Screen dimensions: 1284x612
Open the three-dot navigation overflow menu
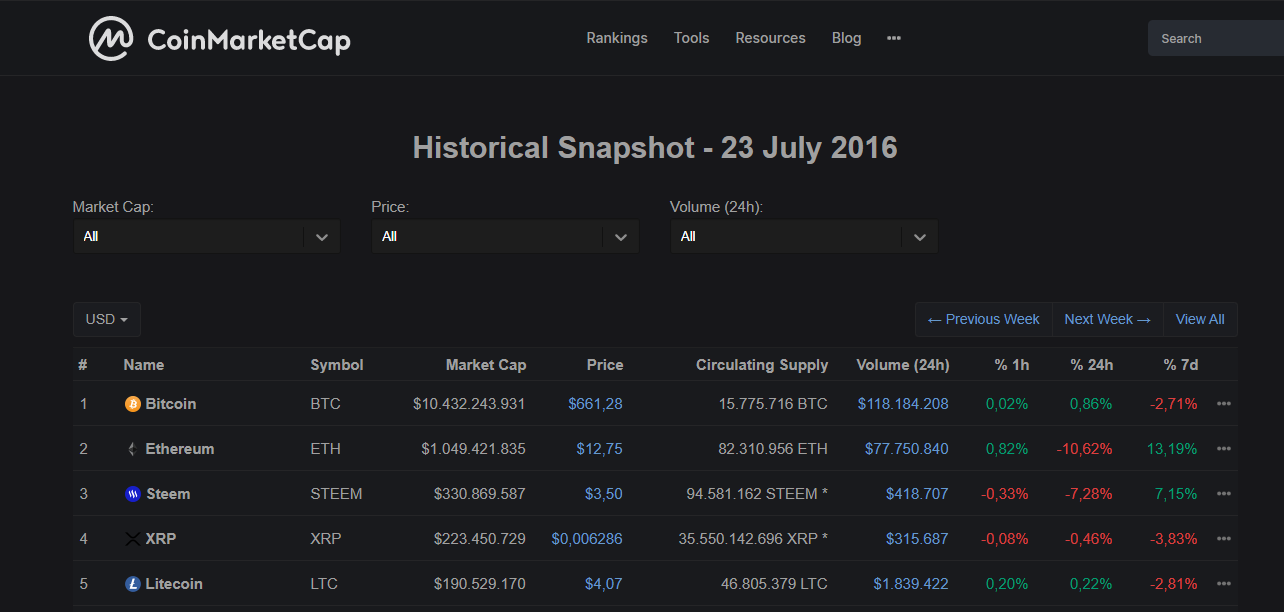894,38
